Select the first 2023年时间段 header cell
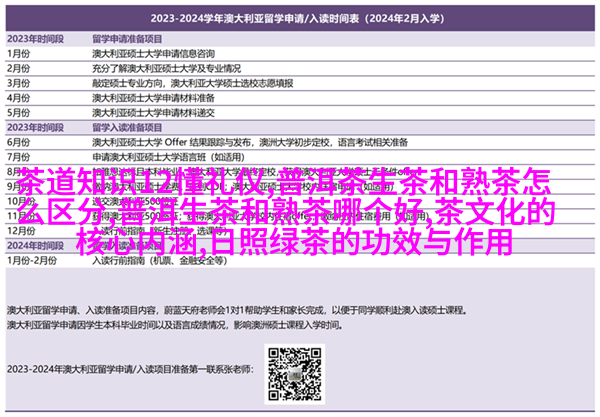Viewport: 600px width, 417px height. pos(36,39)
